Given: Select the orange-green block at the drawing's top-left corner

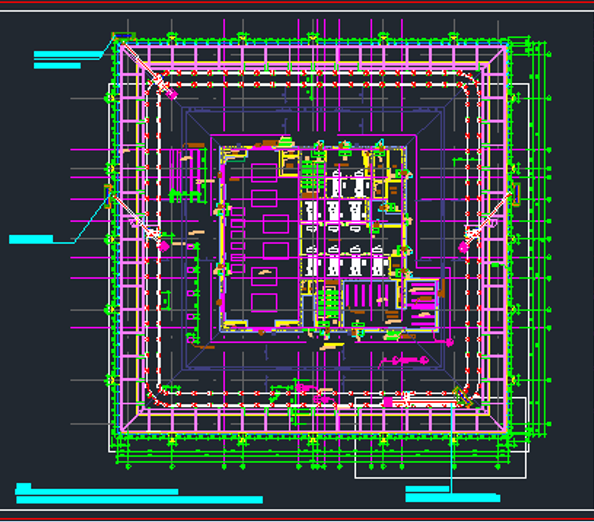Looking at the screenshot, I should 123,36.
